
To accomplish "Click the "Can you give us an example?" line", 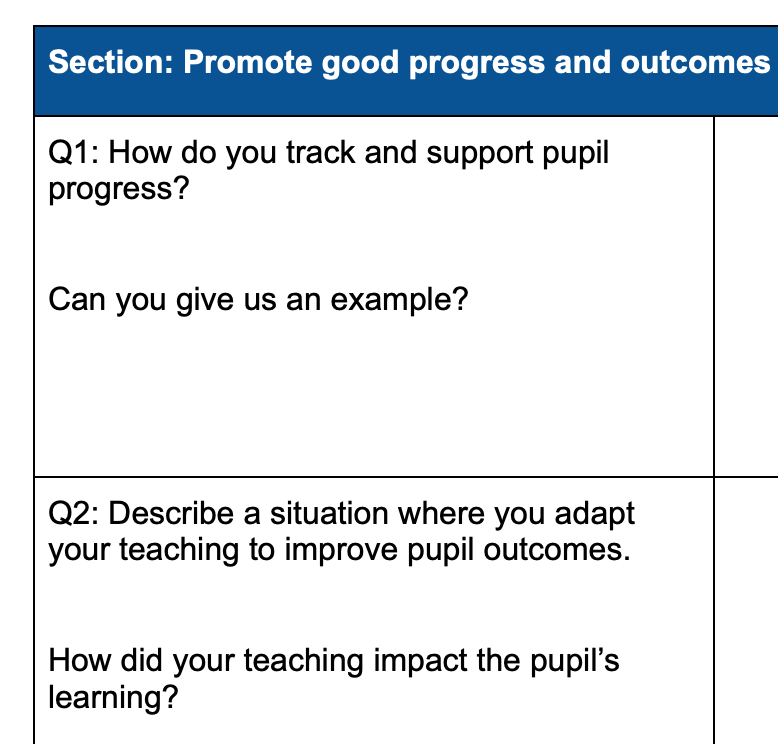I will point(258,298).
